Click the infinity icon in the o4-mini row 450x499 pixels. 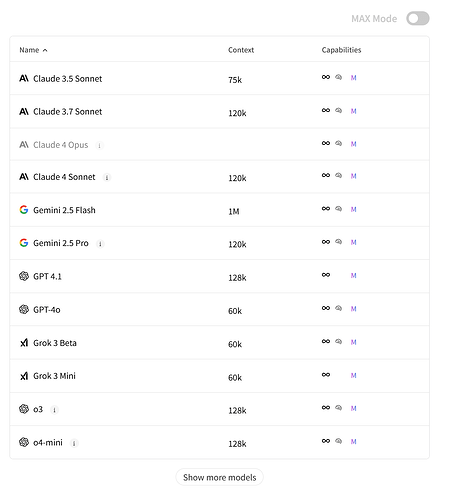coord(326,441)
